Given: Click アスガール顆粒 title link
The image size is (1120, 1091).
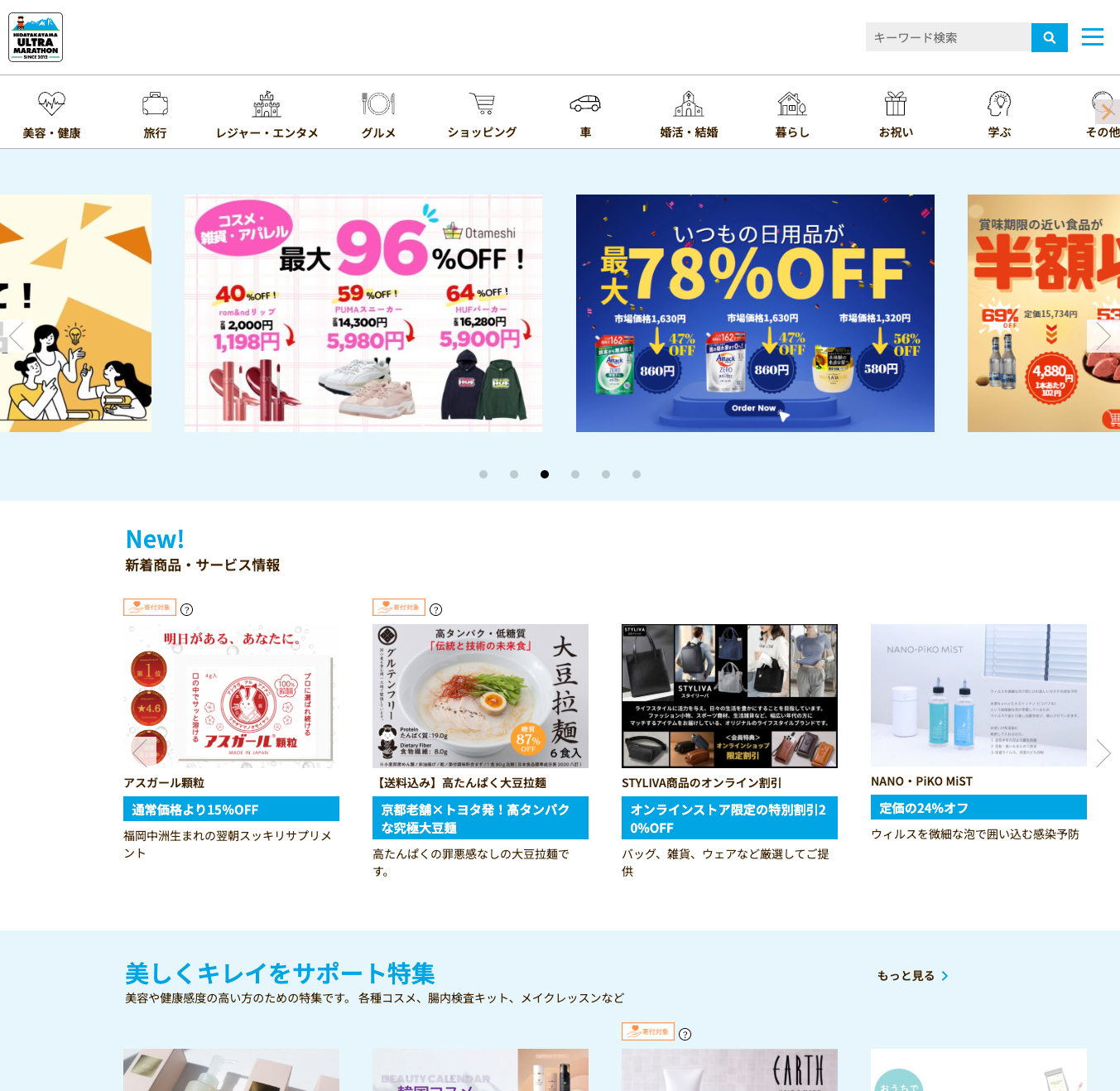Looking at the screenshot, I should (164, 783).
